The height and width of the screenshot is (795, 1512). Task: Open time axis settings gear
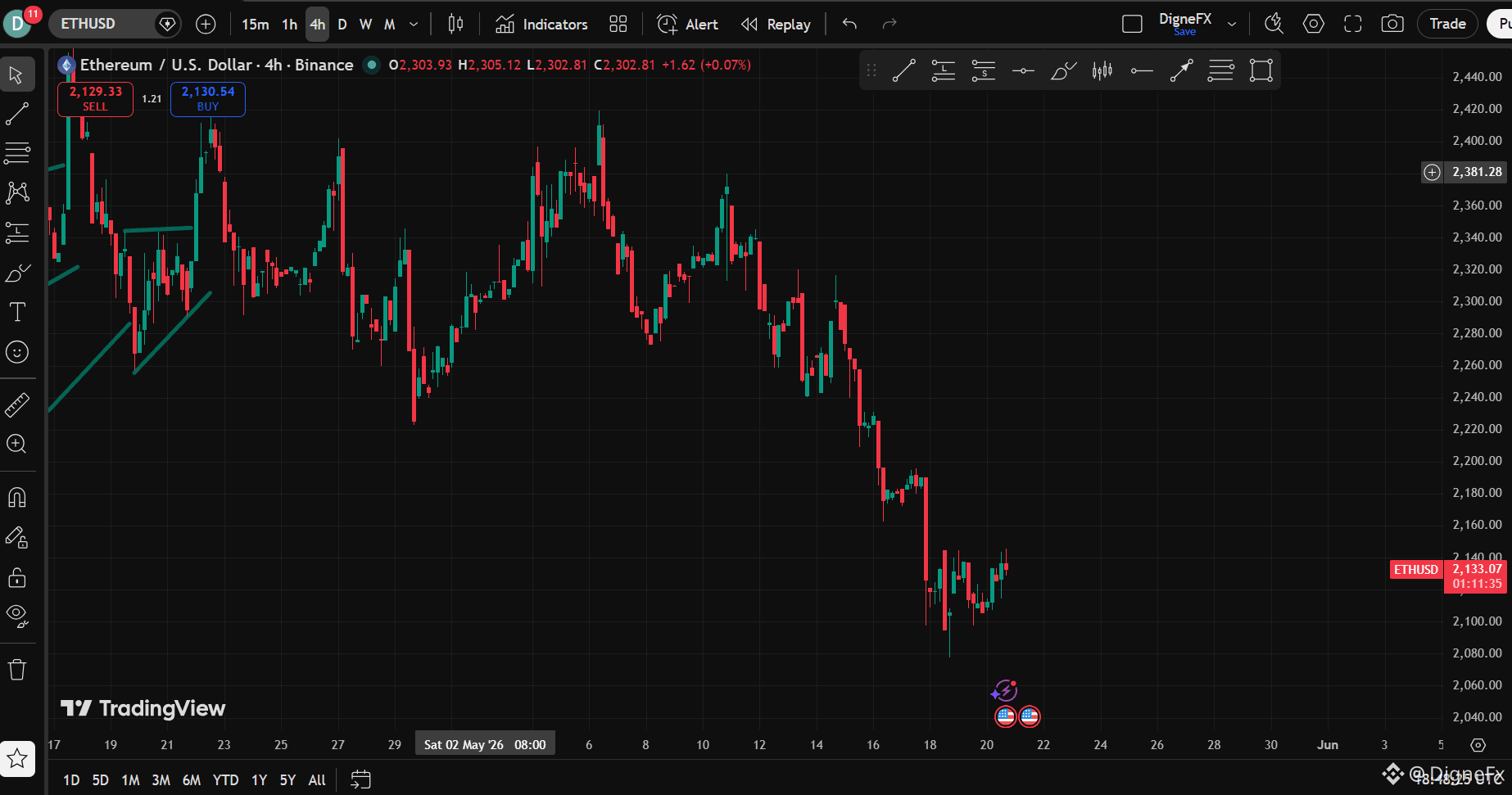(x=1478, y=745)
